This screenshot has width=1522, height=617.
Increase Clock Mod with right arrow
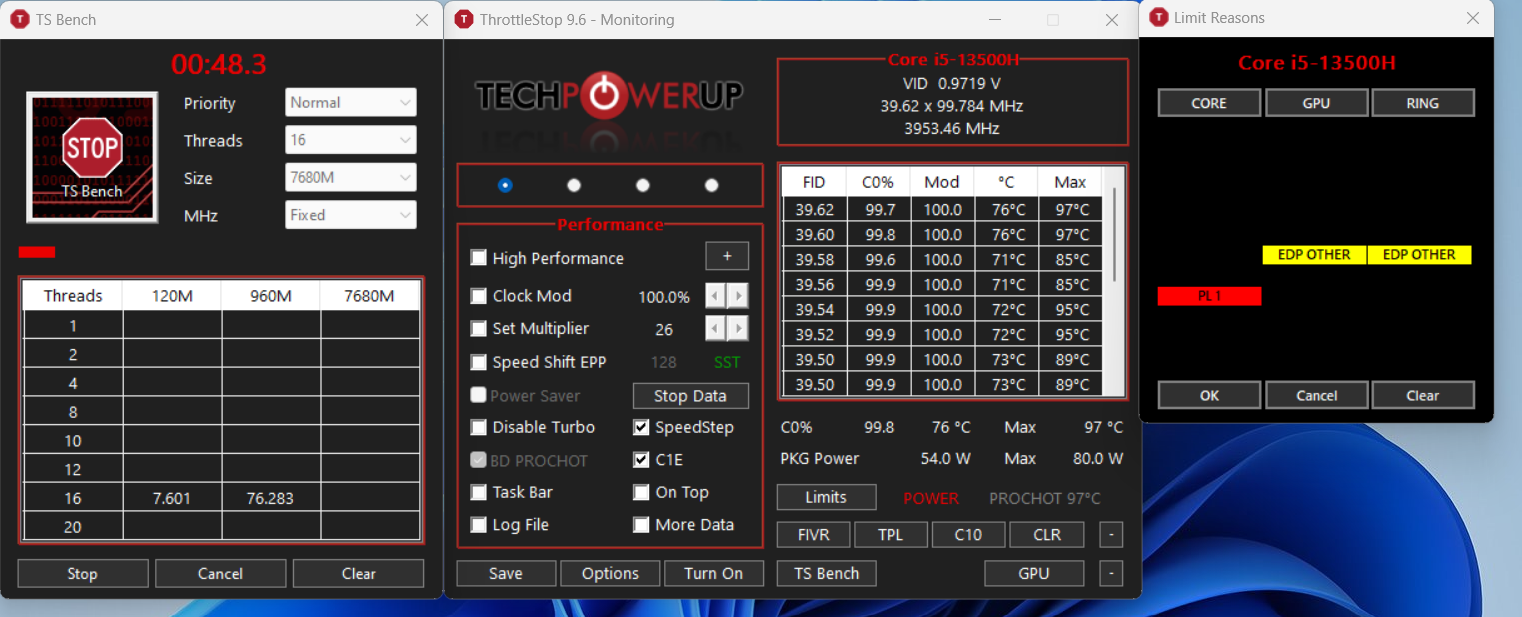point(738,296)
